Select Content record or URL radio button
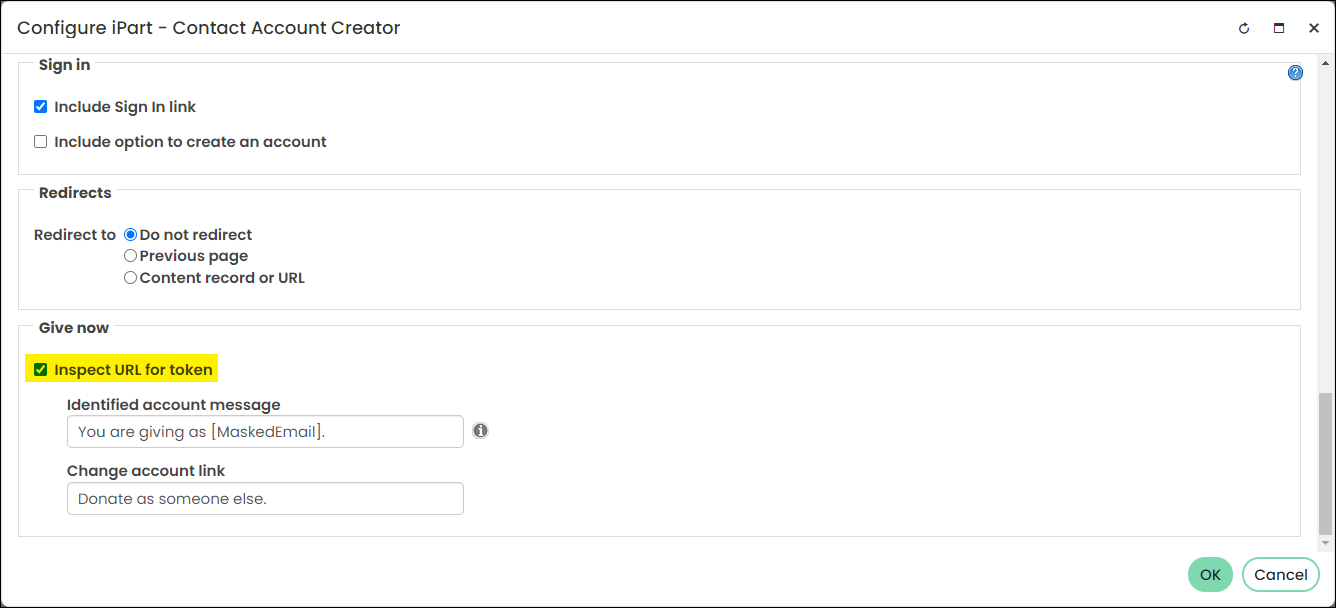 pyautogui.click(x=130, y=278)
